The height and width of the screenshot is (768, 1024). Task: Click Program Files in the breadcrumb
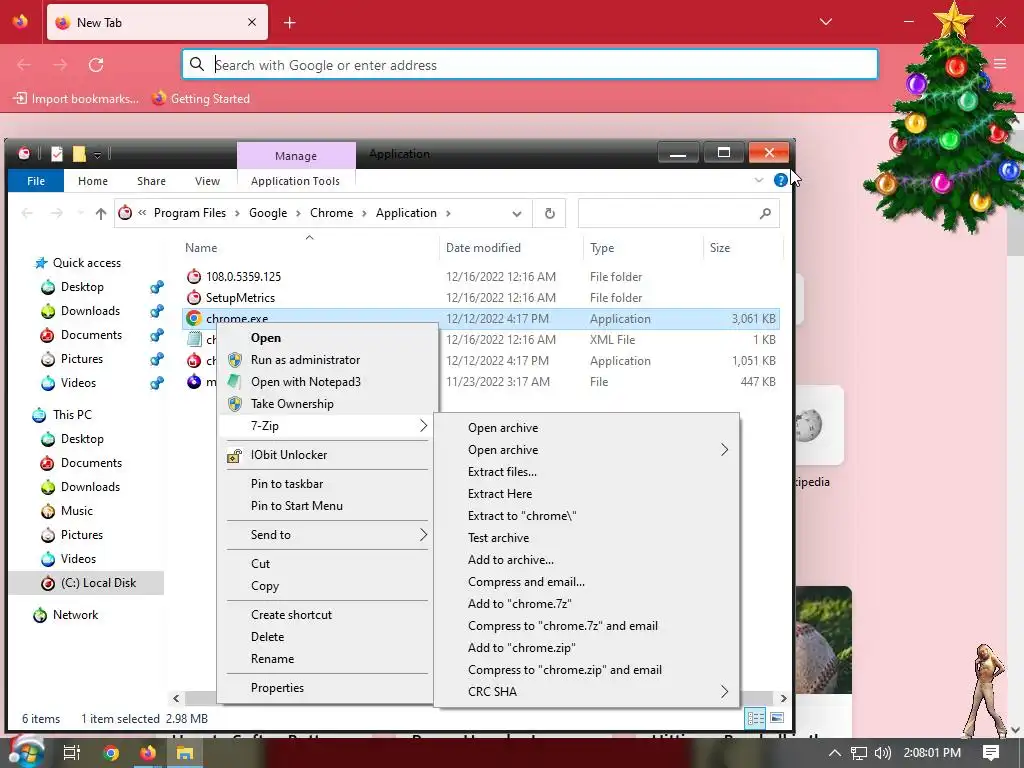pyautogui.click(x=189, y=213)
